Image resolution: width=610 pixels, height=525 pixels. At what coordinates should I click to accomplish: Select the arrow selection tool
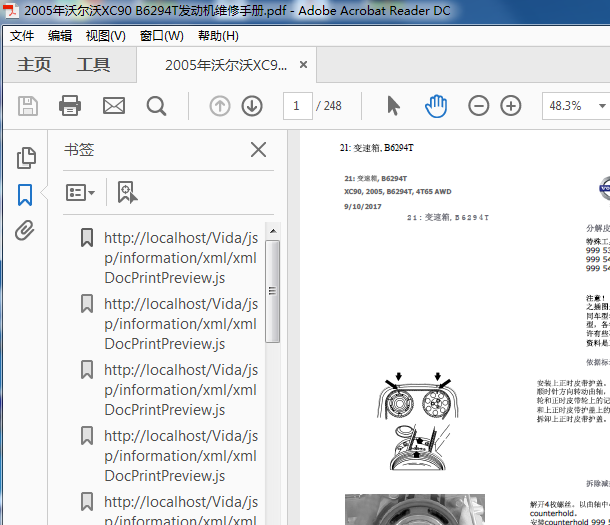(393, 106)
